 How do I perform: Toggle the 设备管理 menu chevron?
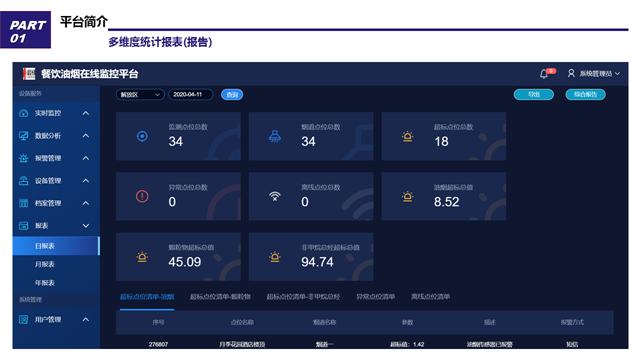click(86, 180)
